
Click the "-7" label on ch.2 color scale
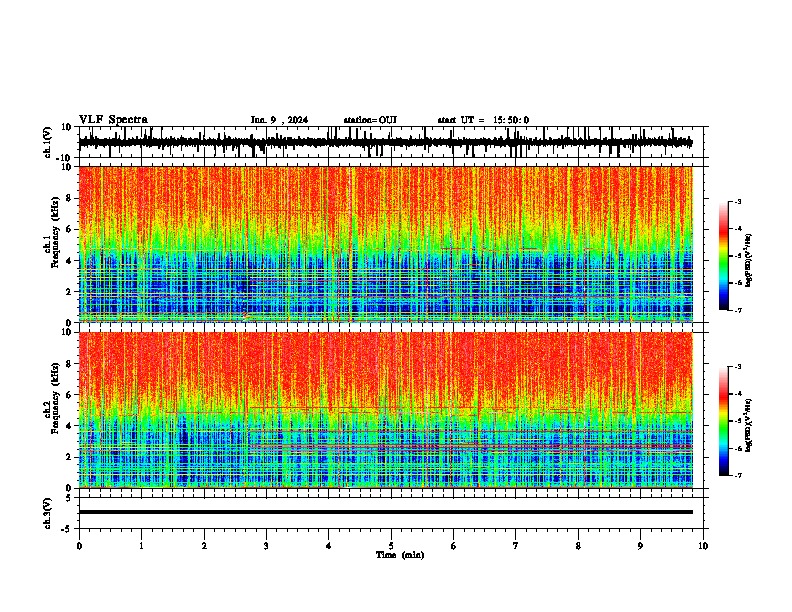pyautogui.click(x=738, y=476)
